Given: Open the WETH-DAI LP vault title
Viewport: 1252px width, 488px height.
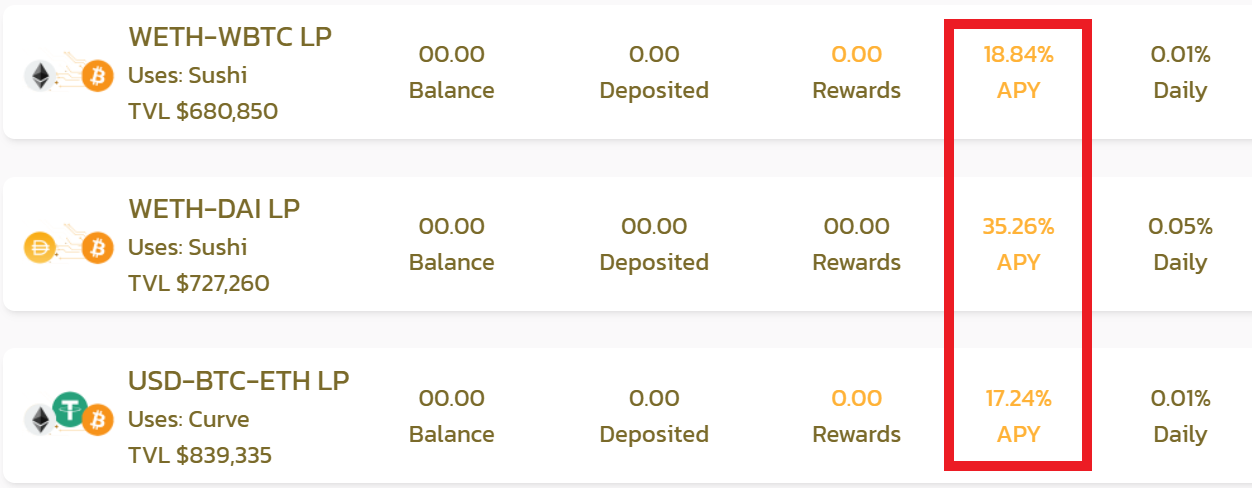Looking at the screenshot, I should (x=214, y=208).
